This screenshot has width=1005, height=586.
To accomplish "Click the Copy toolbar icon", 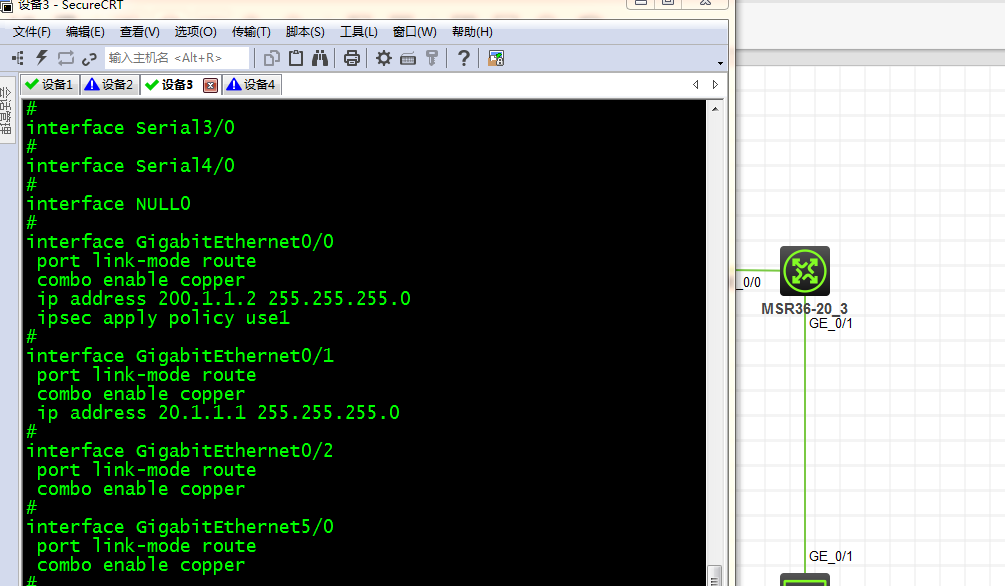I will click(x=272, y=58).
